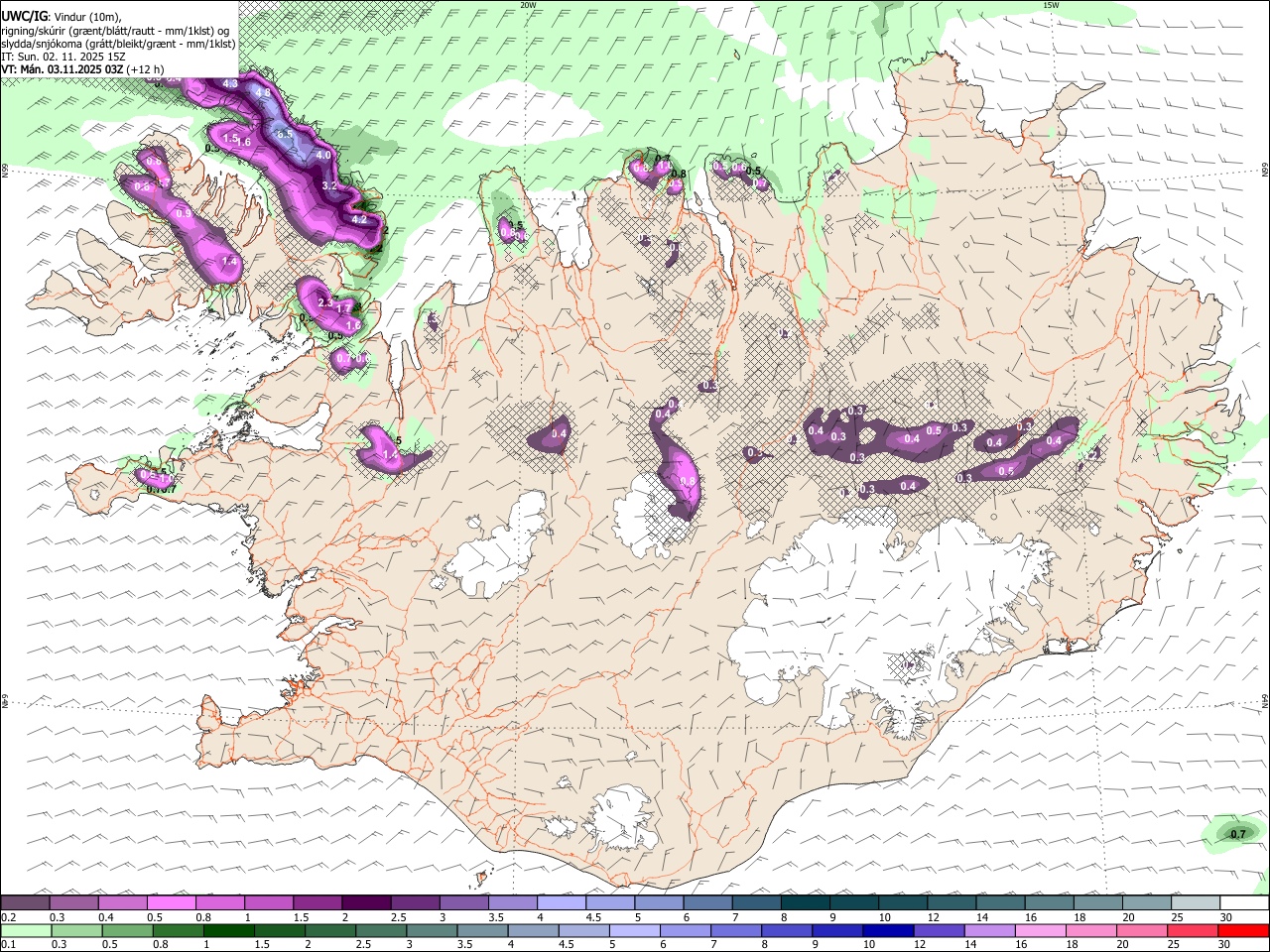This screenshot has width=1270, height=952.
Task: Click the 25 tick label on the snow legend
Action: [1177, 917]
